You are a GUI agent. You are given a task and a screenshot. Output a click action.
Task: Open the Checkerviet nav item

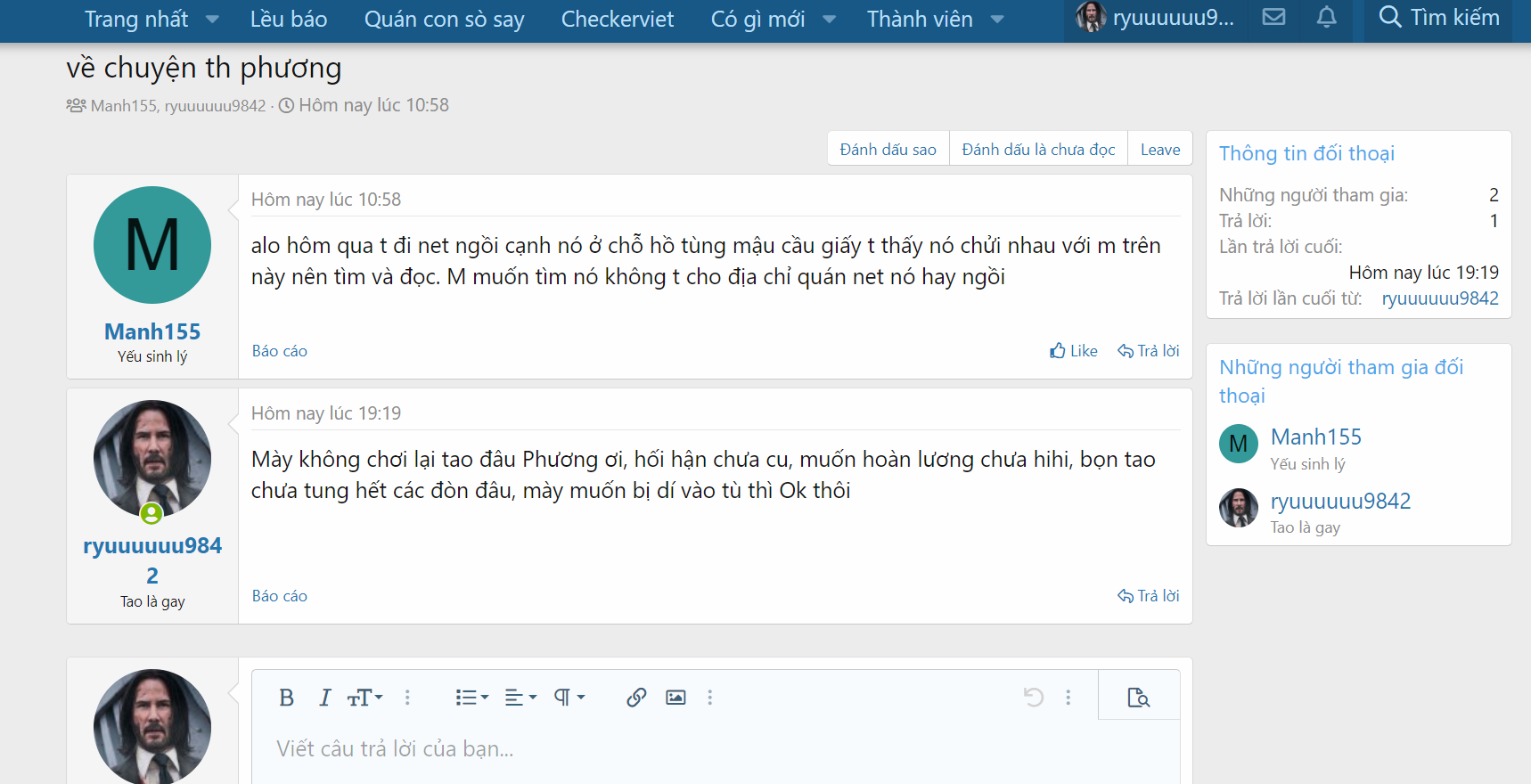point(618,20)
